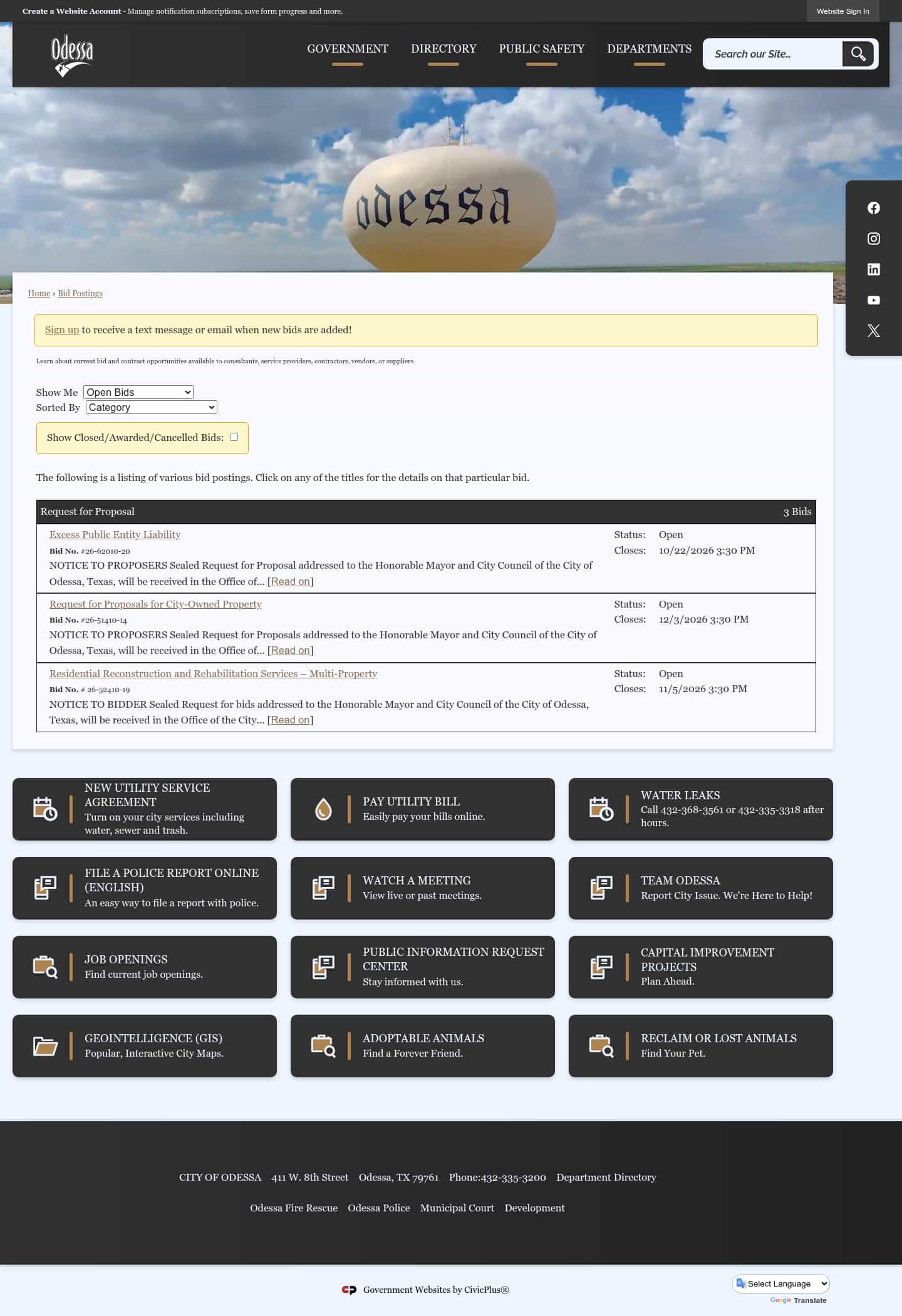The height and width of the screenshot is (1316, 902).
Task: Click the New Utility Service Agreement calendar icon
Action: click(45, 809)
